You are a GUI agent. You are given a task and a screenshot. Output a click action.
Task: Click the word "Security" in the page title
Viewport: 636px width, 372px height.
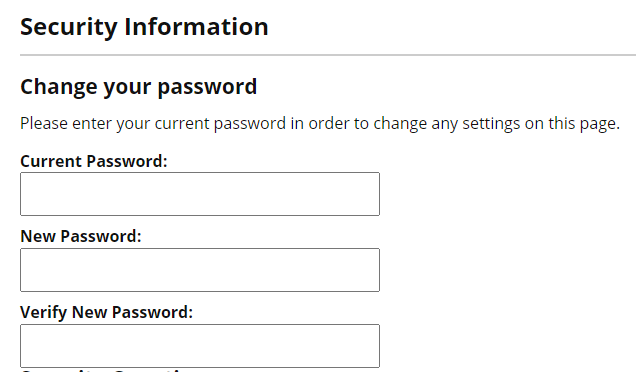(x=69, y=28)
